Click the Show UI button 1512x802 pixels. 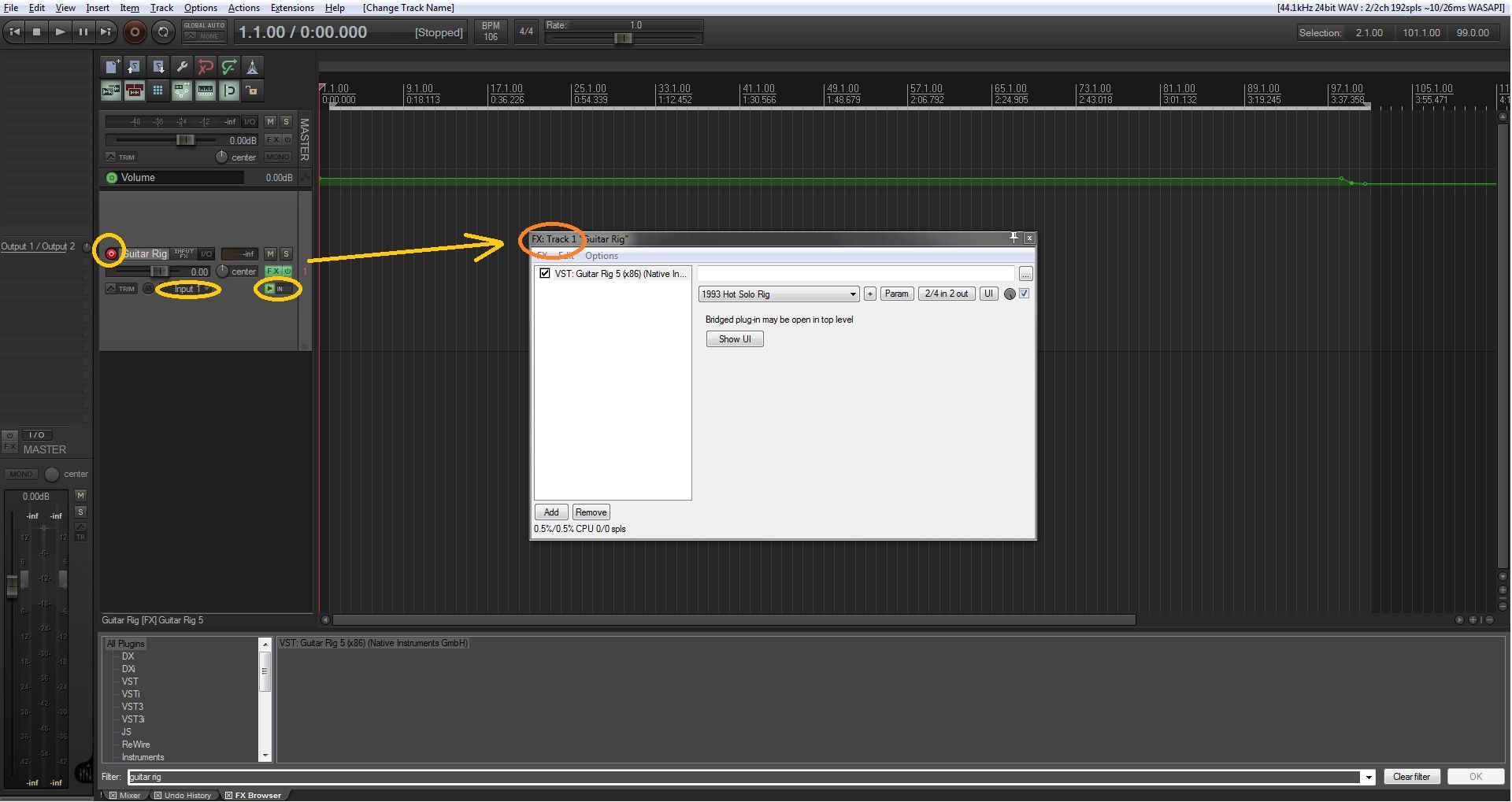[x=735, y=339]
